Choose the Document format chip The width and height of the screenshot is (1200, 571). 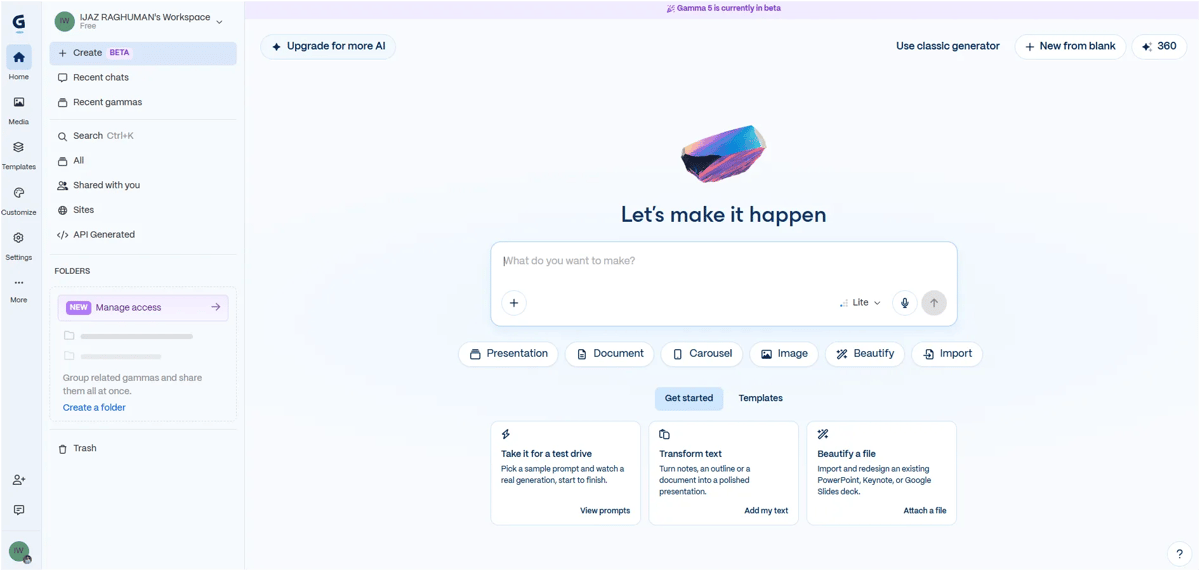[609, 354]
